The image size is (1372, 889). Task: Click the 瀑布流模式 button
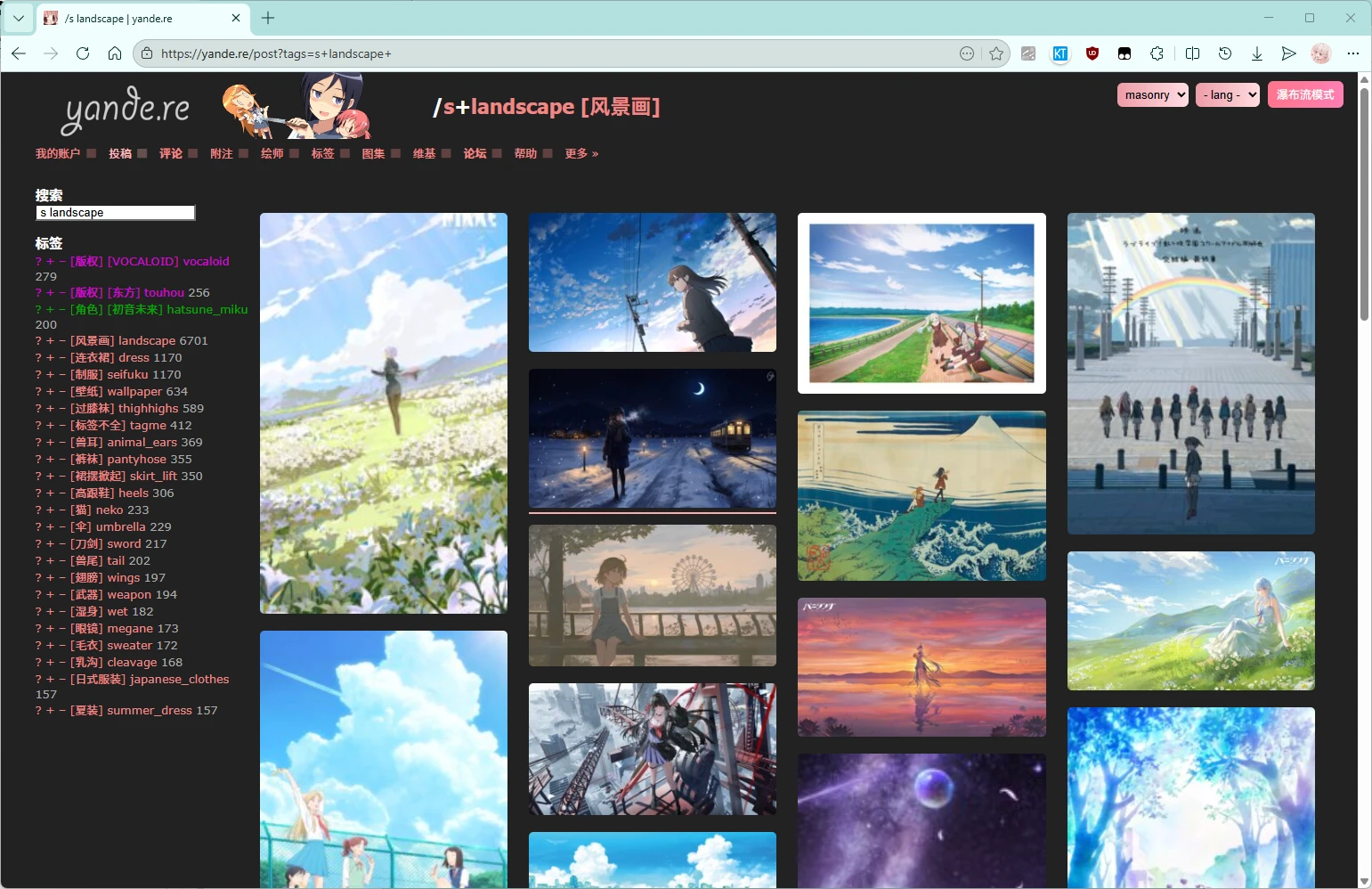[x=1305, y=94]
